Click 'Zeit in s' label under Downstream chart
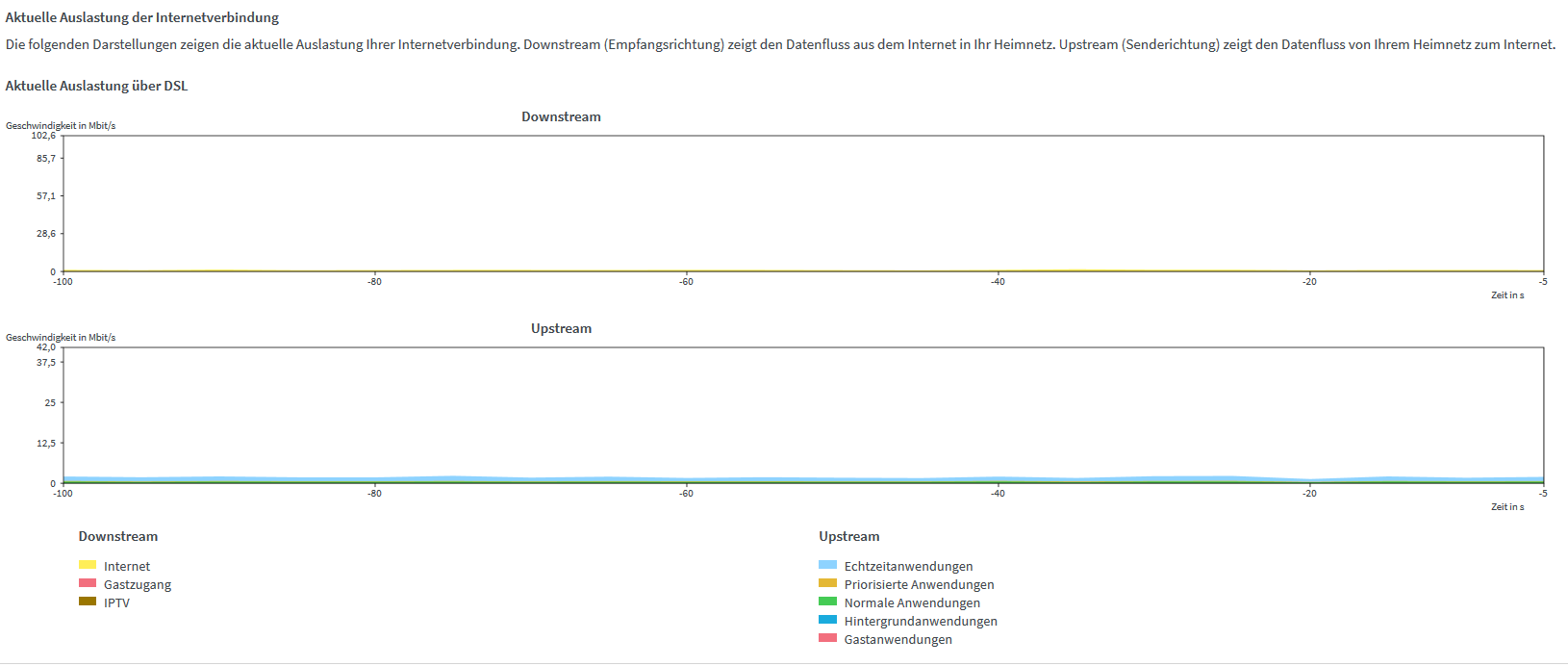This screenshot has width=1568, height=666. coord(1507,295)
